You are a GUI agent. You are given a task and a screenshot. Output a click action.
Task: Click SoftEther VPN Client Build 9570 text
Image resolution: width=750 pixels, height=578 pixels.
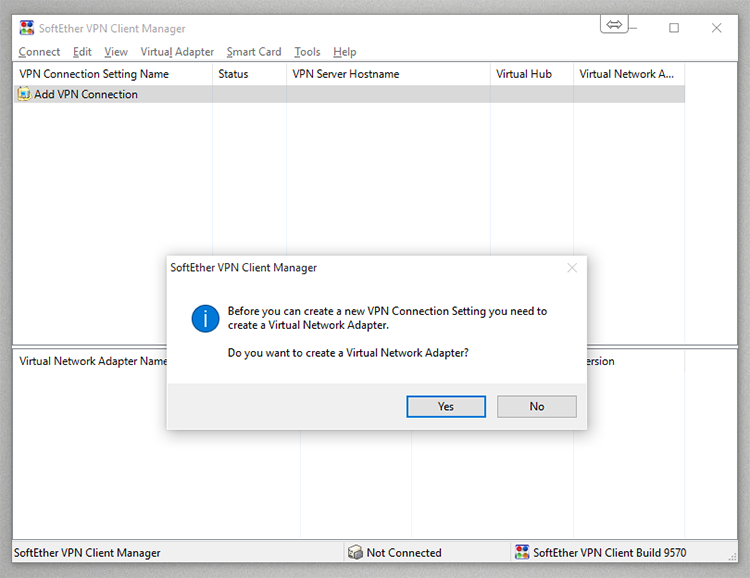point(610,553)
